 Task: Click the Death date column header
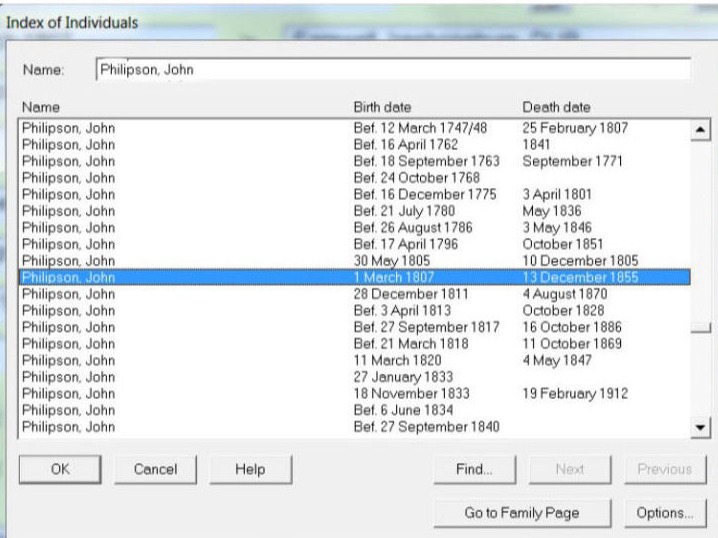pos(556,107)
